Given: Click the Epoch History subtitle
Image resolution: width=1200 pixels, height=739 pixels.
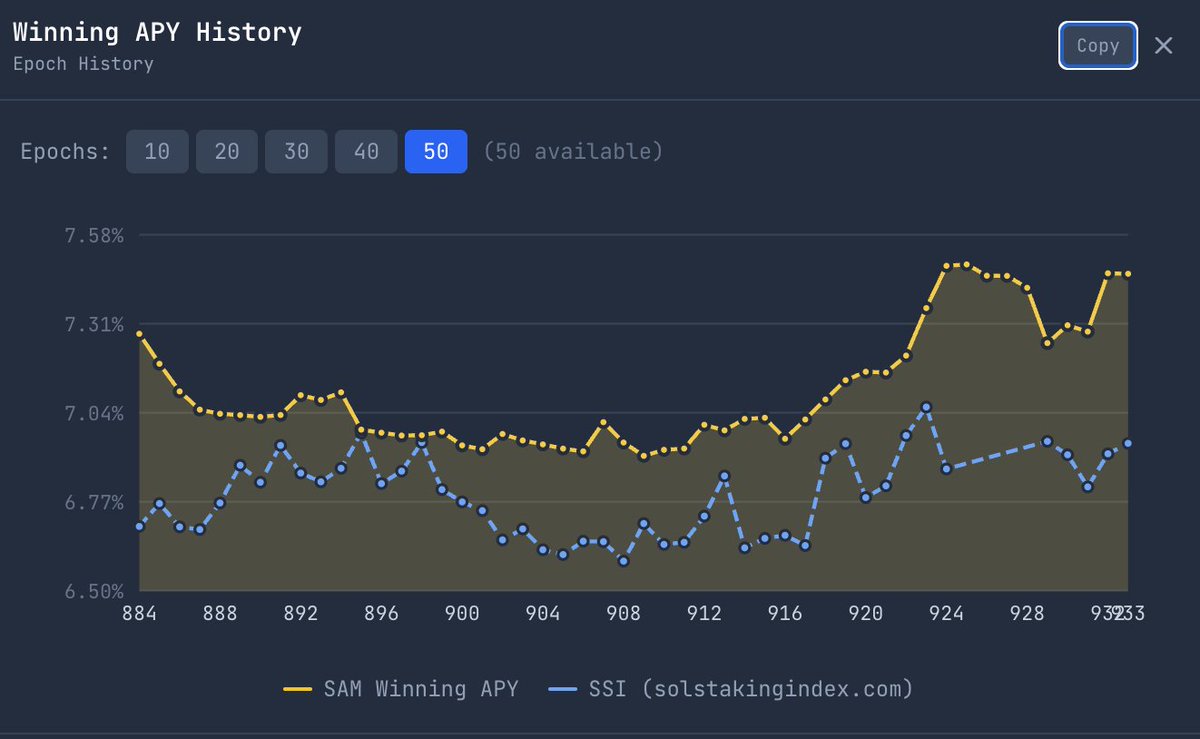Looking at the screenshot, I should pos(83,64).
